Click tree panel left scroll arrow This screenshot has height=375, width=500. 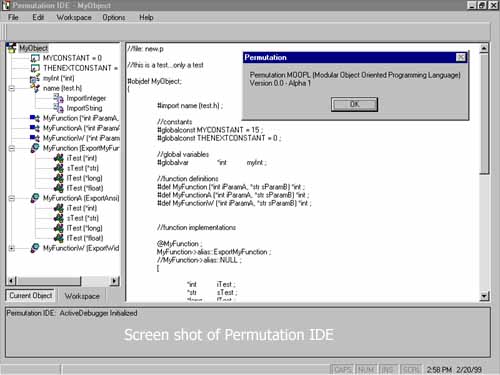coord(11,281)
